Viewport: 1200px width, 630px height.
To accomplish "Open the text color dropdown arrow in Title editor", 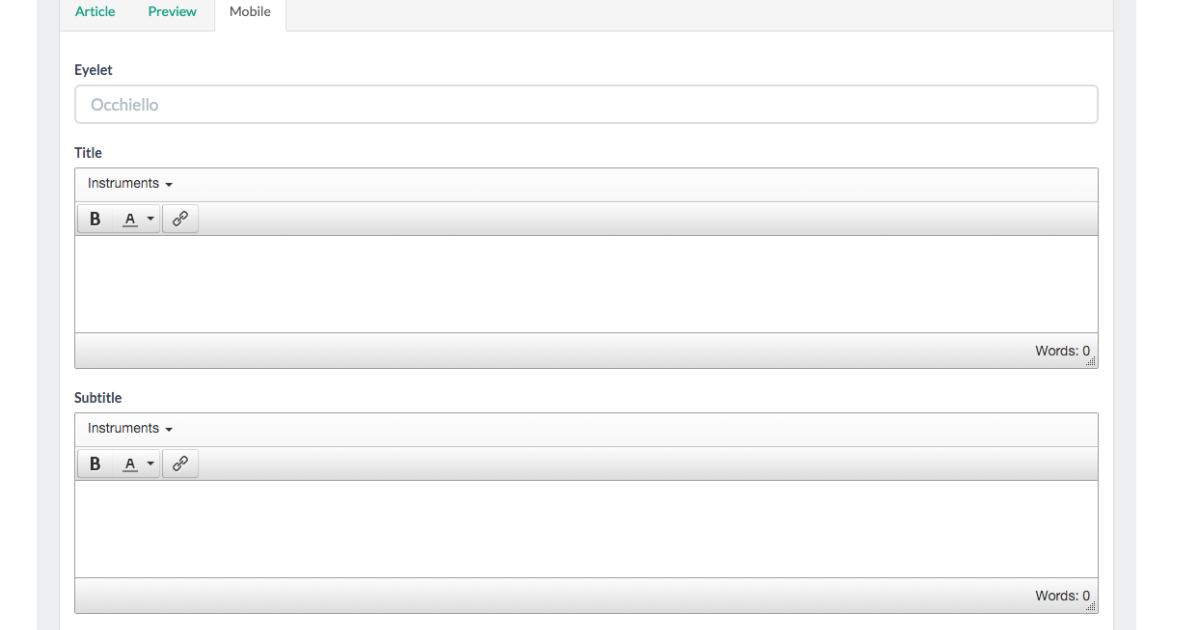I will pos(150,219).
